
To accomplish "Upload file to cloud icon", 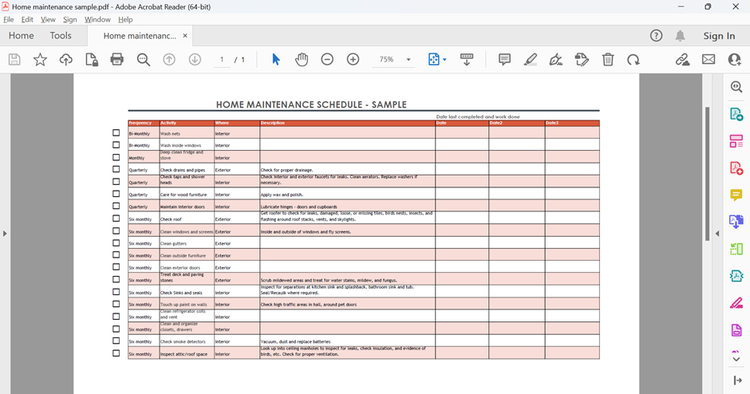I will coord(66,59).
